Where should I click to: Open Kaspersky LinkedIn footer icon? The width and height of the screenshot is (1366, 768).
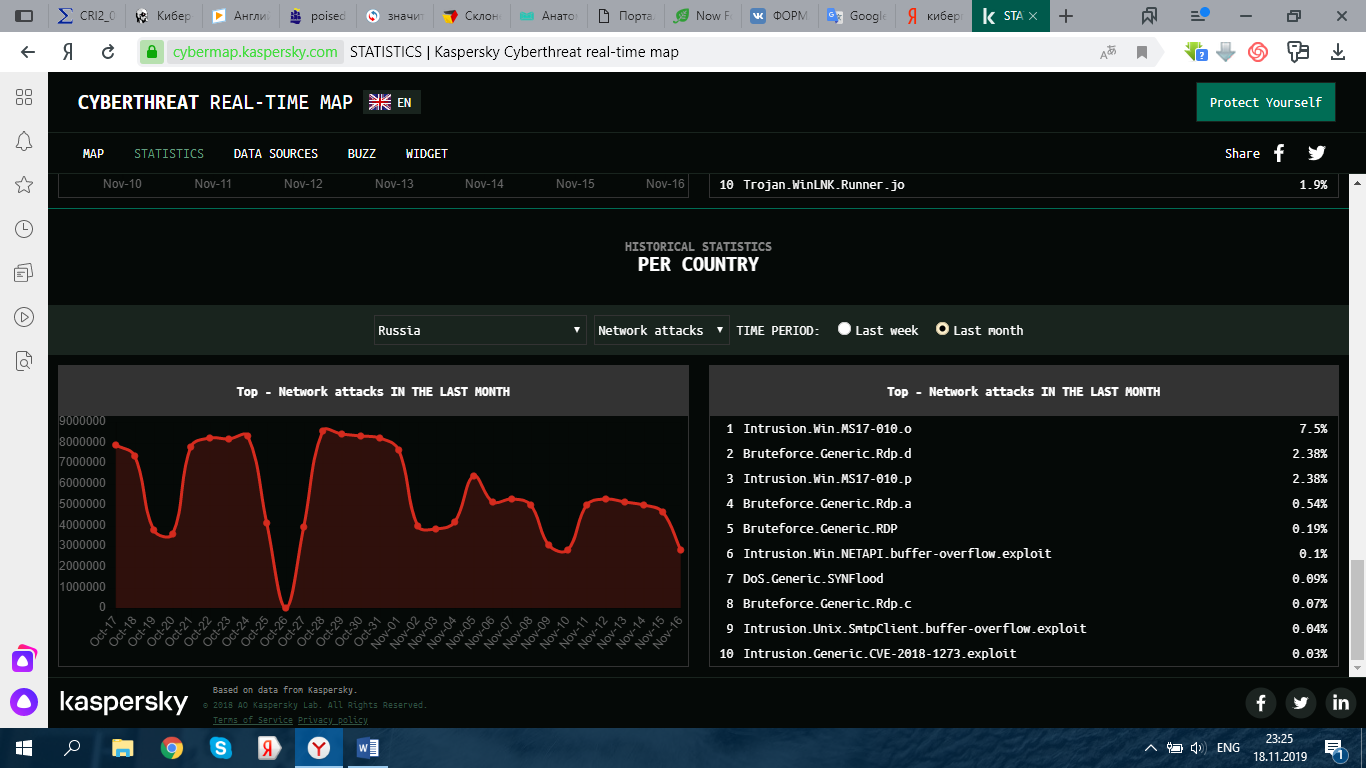point(1340,703)
